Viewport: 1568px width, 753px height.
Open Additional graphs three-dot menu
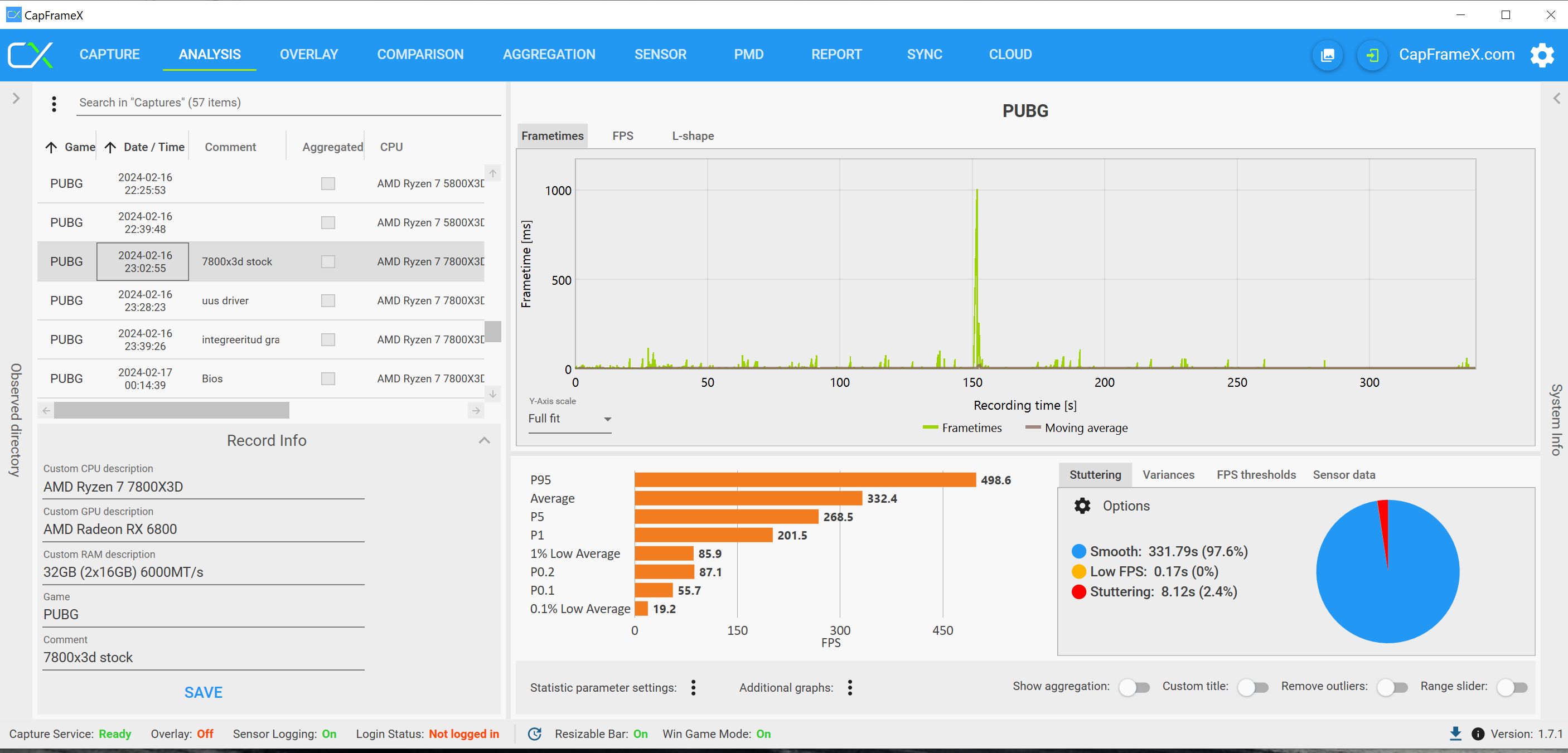(x=850, y=687)
